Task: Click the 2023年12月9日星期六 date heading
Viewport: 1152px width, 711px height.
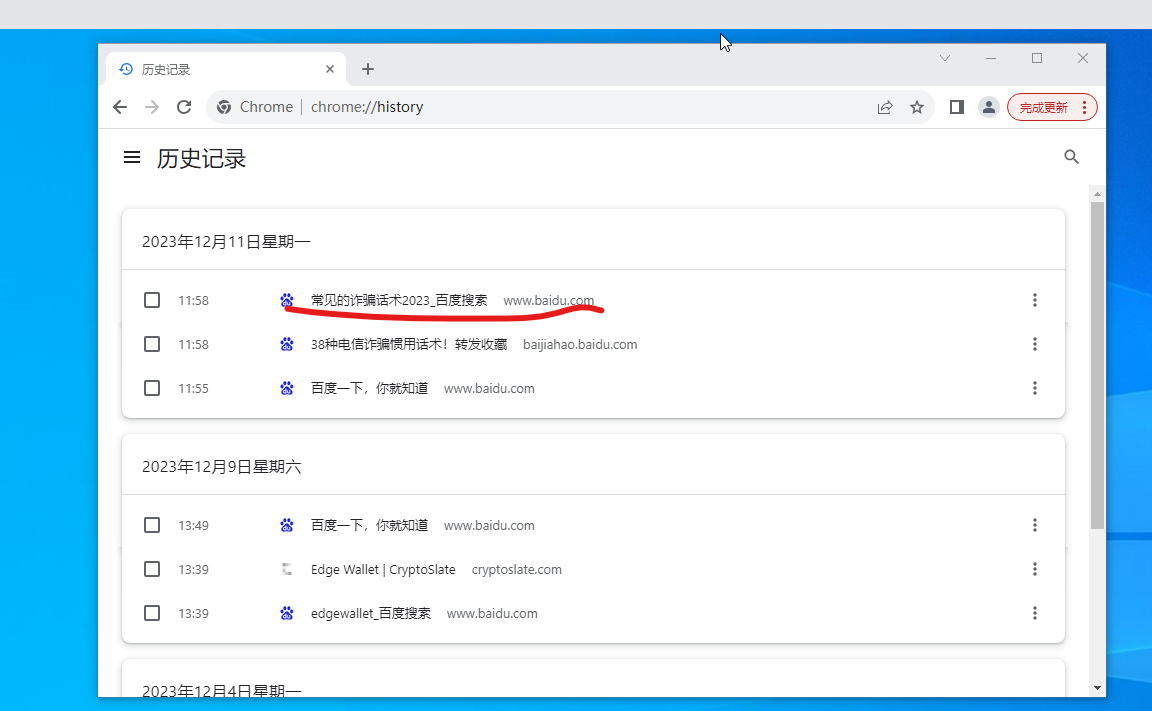Action: [222, 467]
